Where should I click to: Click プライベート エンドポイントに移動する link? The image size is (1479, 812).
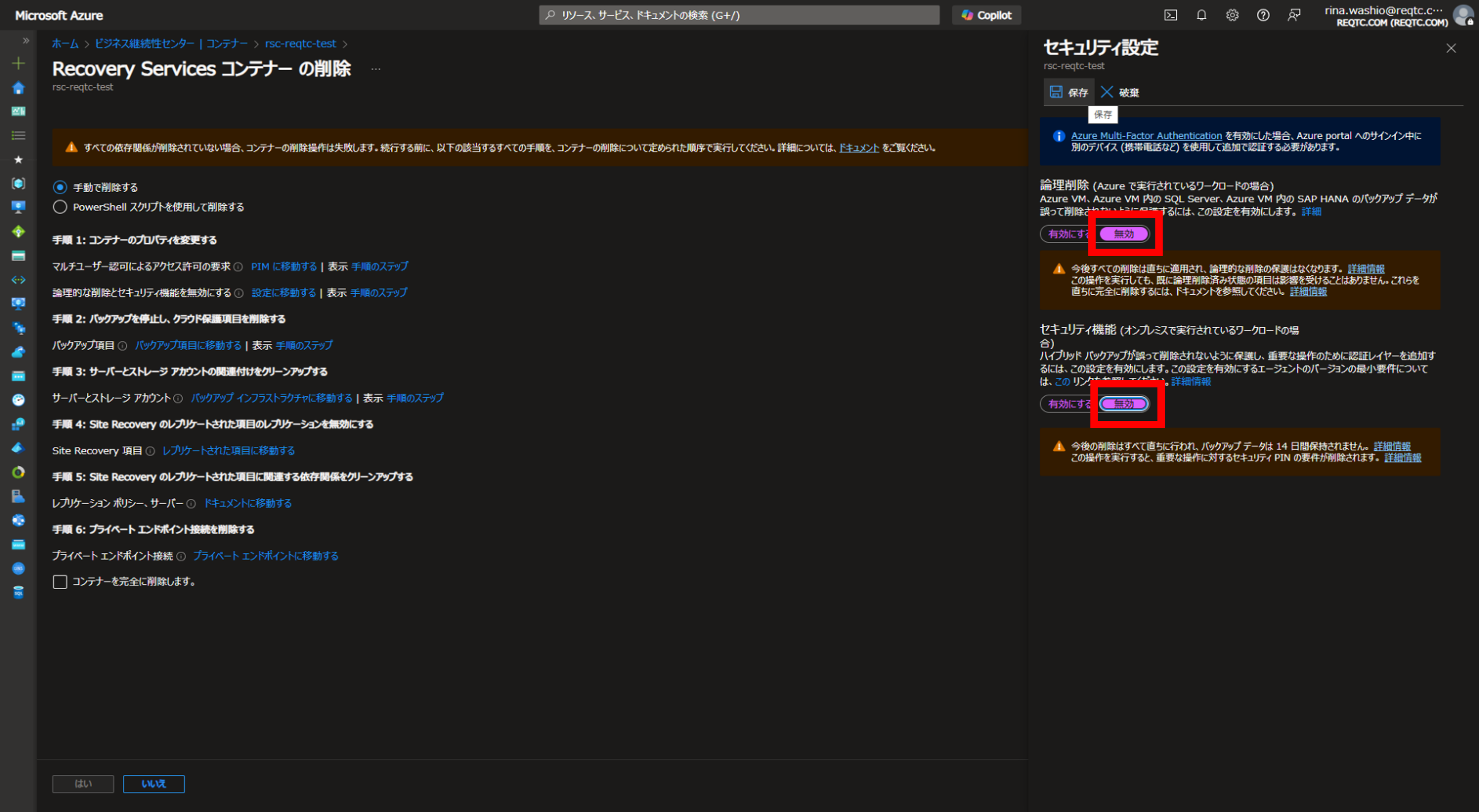[x=266, y=556]
